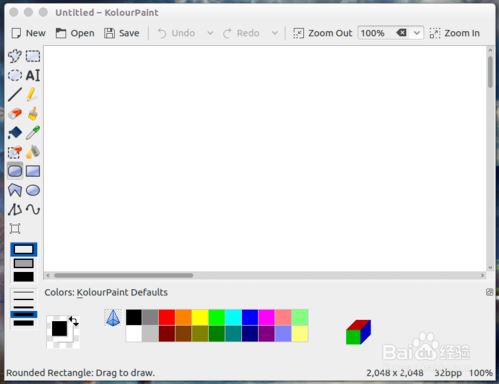Image resolution: width=499 pixels, height=384 pixels.
Task: Select the Text tool
Action: pos(33,75)
